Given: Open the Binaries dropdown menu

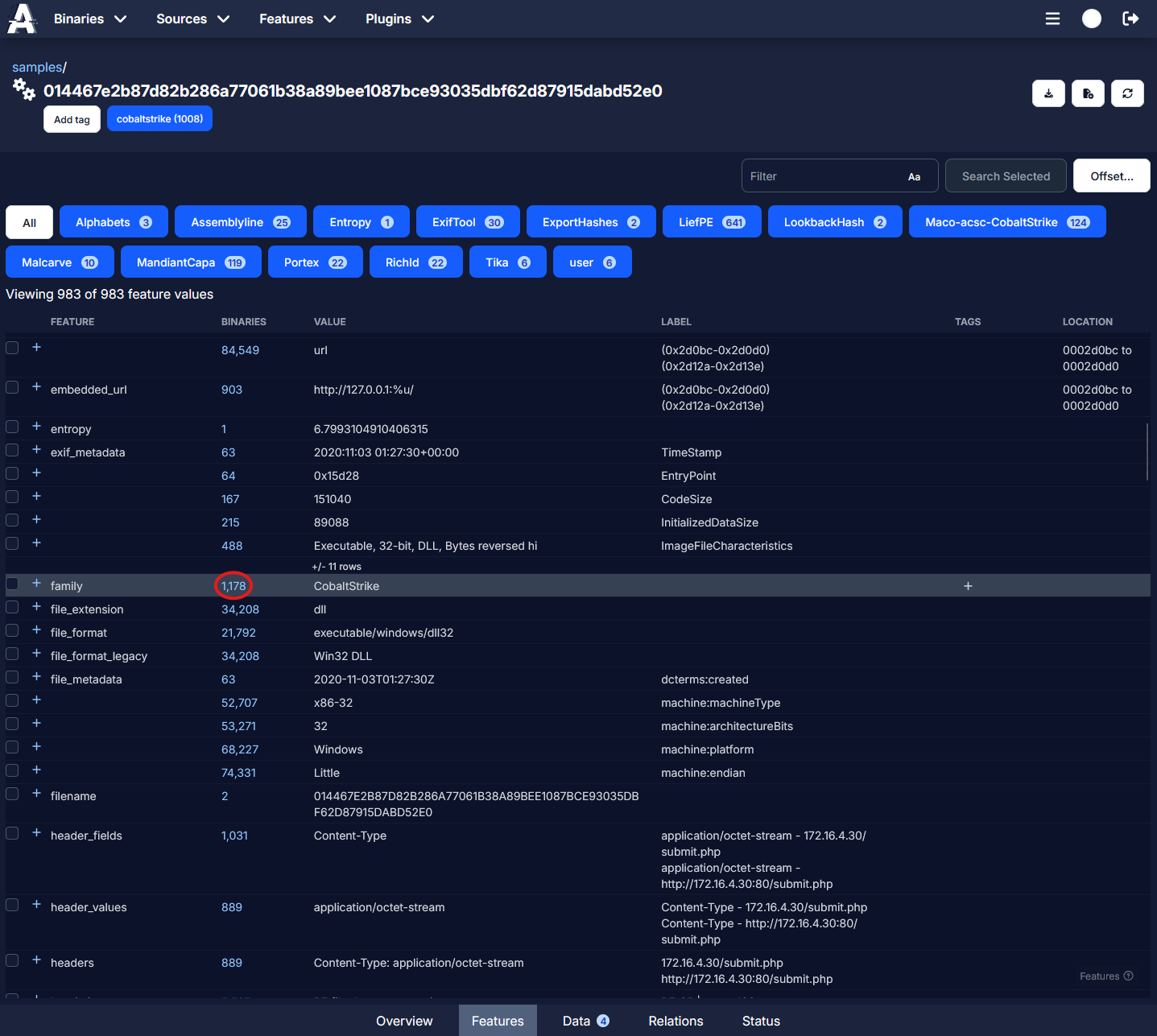Looking at the screenshot, I should click(90, 19).
